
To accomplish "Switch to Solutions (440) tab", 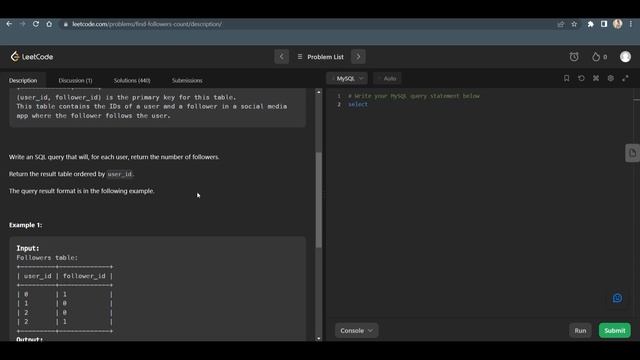I will (x=132, y=80).
